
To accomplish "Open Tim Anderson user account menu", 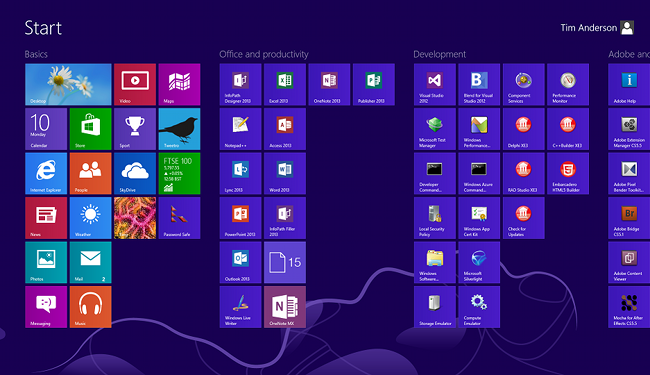I will pos(597,28).
